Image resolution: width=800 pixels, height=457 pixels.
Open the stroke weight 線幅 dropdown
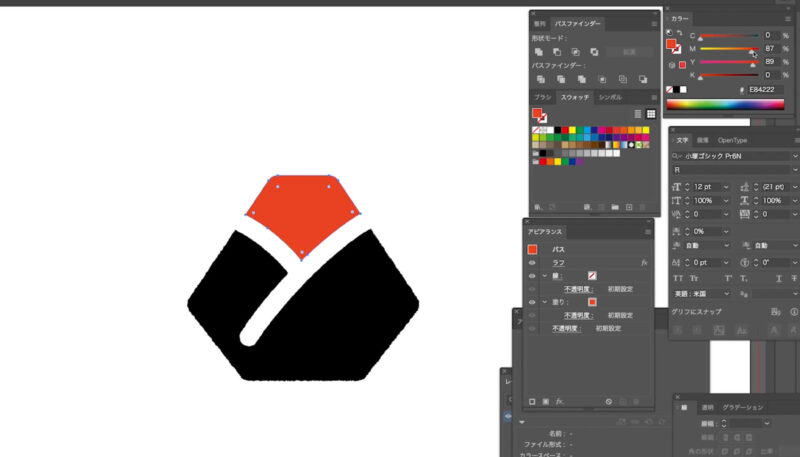pos(766,423)
